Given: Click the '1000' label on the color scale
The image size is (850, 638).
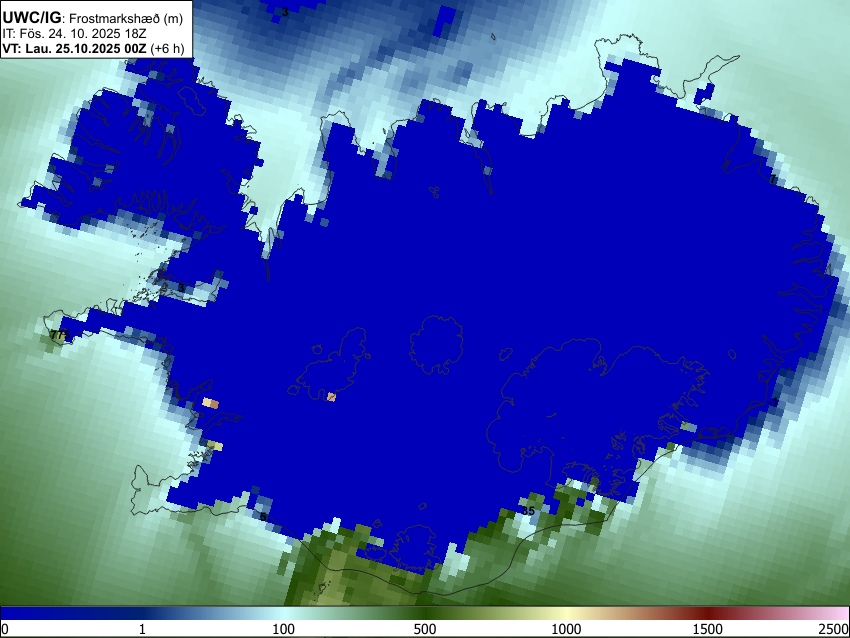Looking at the screenshot, I should click(566, 629).
